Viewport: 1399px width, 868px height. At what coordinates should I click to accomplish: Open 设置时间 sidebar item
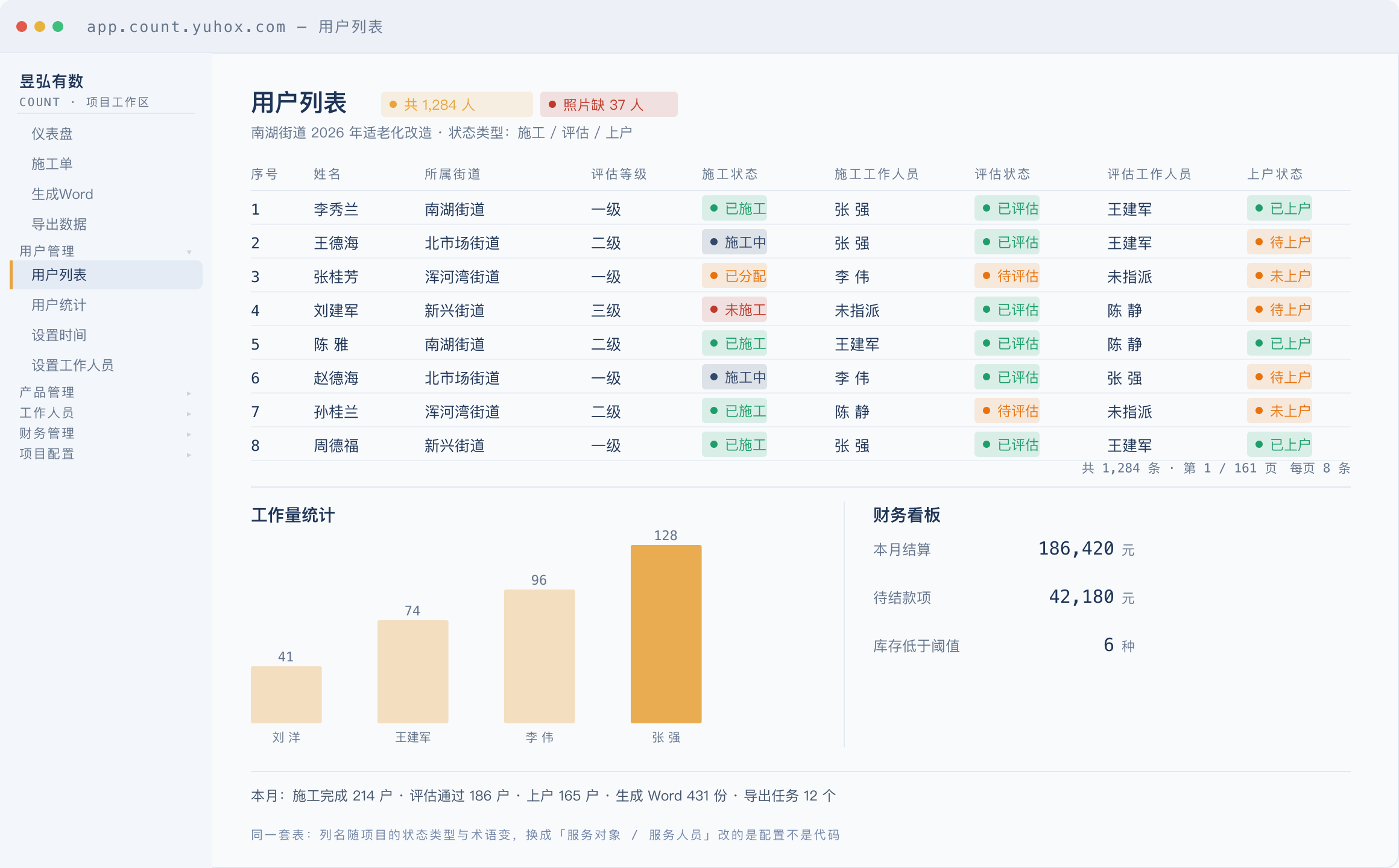pos(106,335)
